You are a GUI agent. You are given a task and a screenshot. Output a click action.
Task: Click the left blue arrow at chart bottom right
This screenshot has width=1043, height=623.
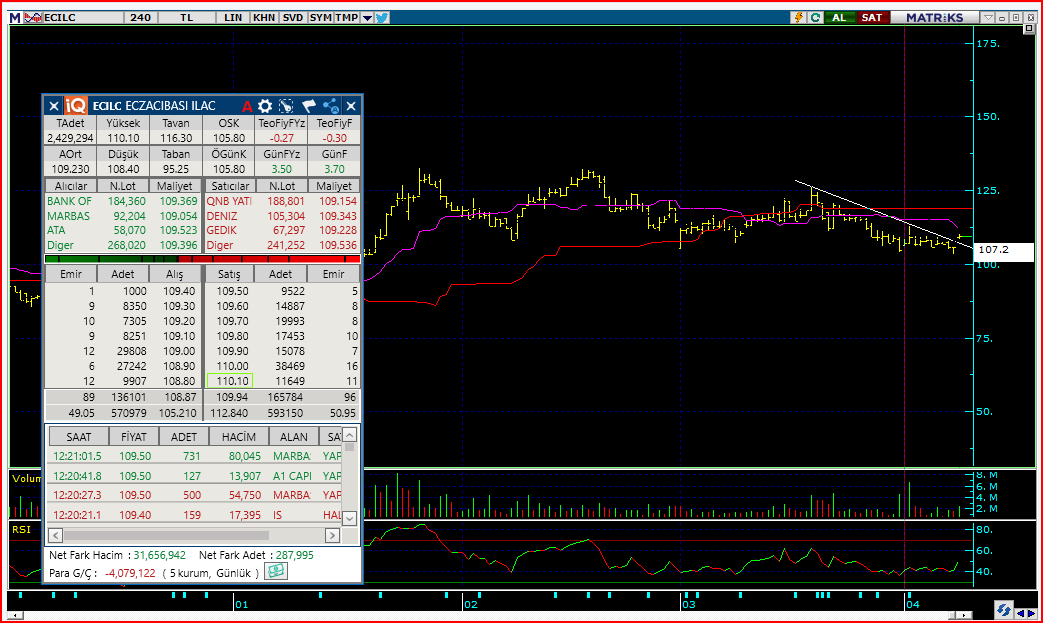pos(1020,612)
